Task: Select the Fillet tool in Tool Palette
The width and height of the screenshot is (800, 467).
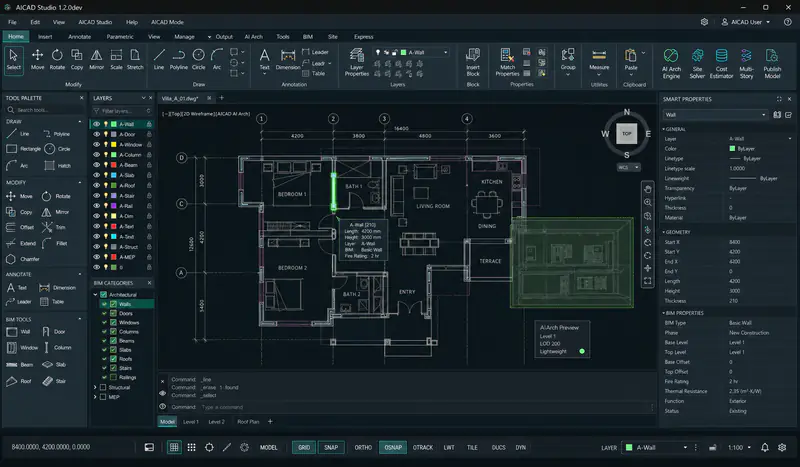Action: pyautogui.click(x=54, y=243)
